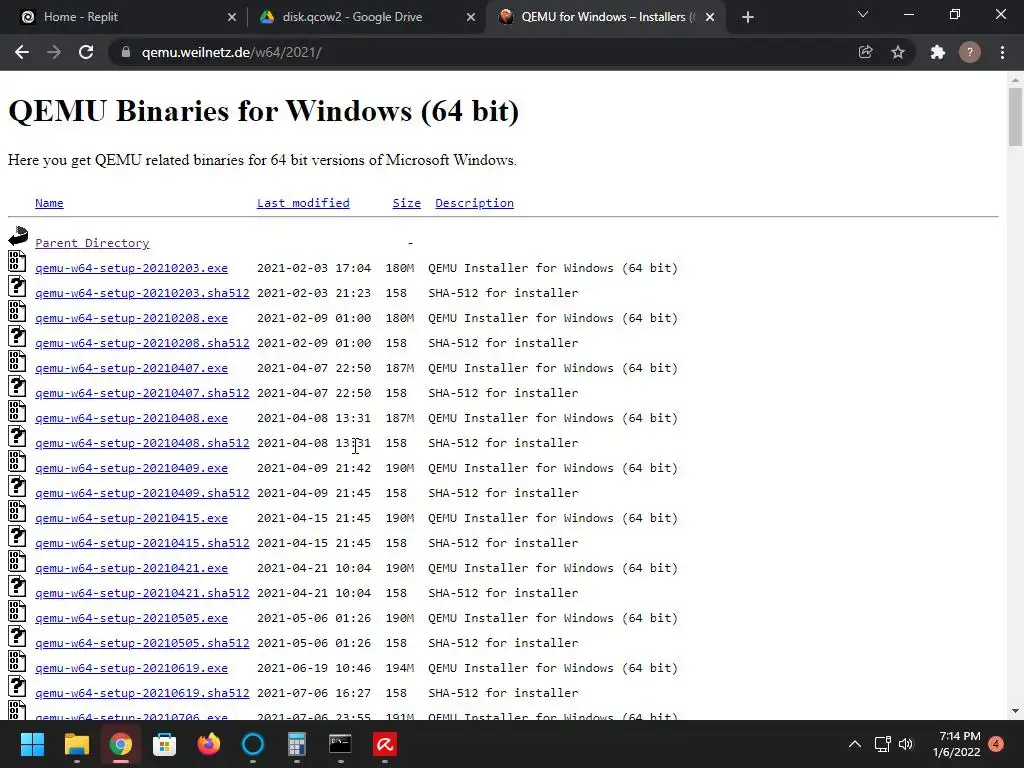Open qemu-w64-setup-20210409.sha512
This screenshot has width=1024, height=768.
(142, 493)
